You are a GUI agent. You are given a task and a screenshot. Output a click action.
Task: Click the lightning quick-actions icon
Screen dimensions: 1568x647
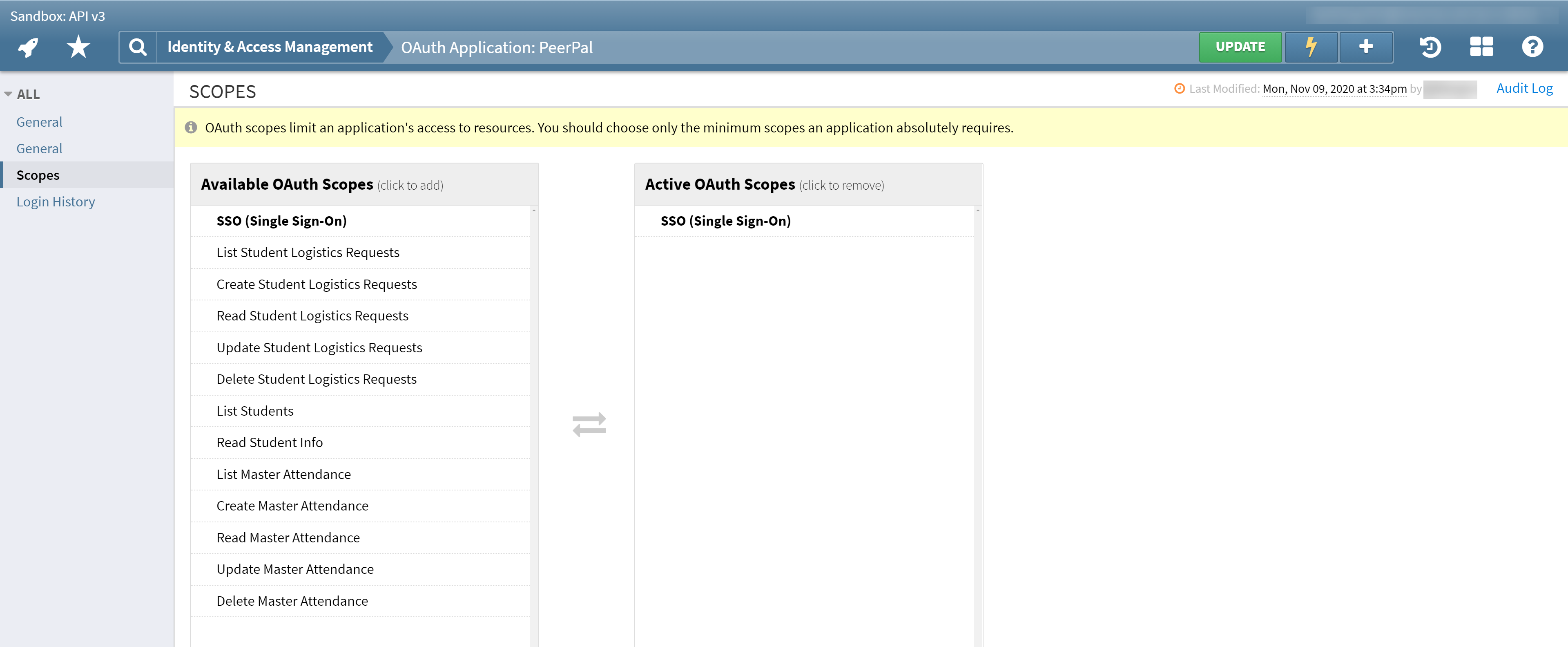[1311, 47]
